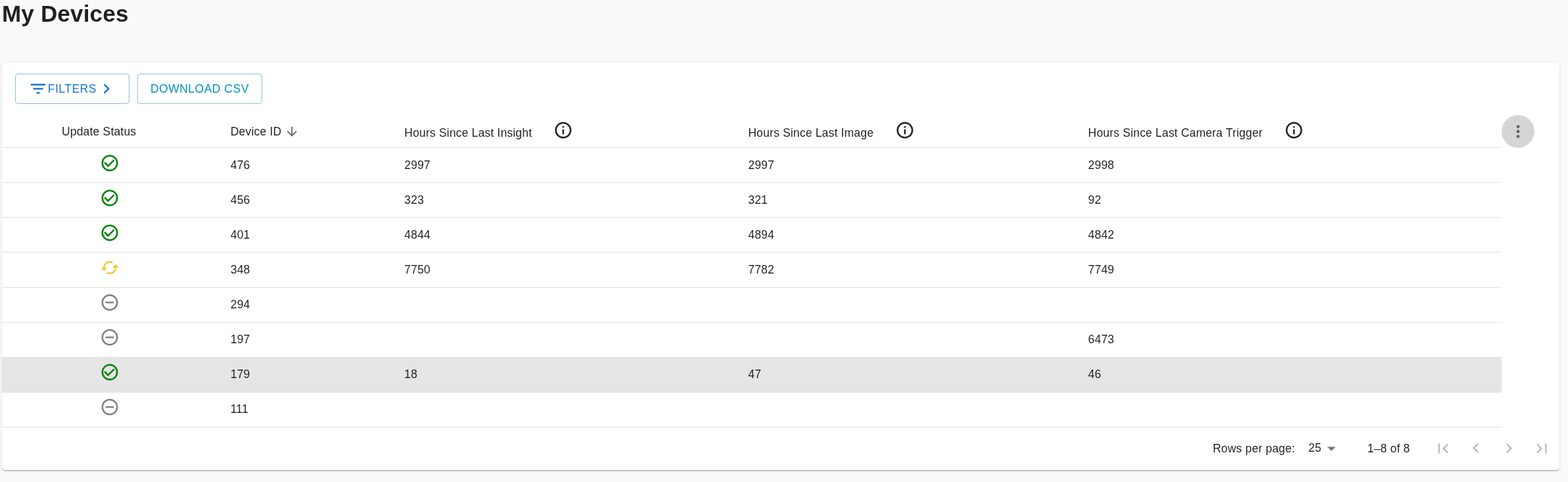1568x482 pixels.
Task: Click the gray minus status icon for device 294
Action: click(110, 302)
